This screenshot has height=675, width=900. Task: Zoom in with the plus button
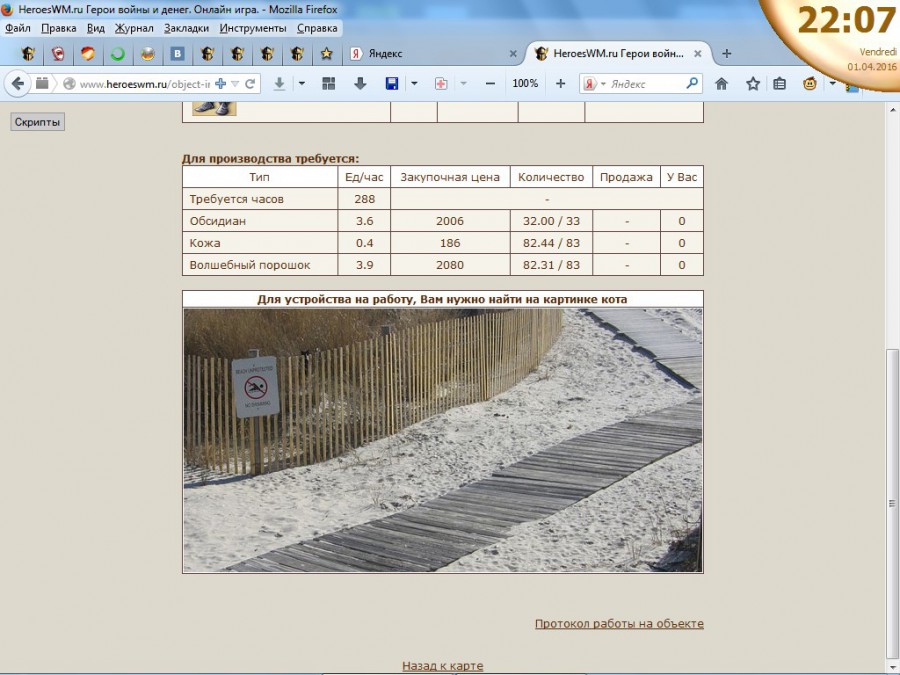pyautogui.click(x=561, y=84)
